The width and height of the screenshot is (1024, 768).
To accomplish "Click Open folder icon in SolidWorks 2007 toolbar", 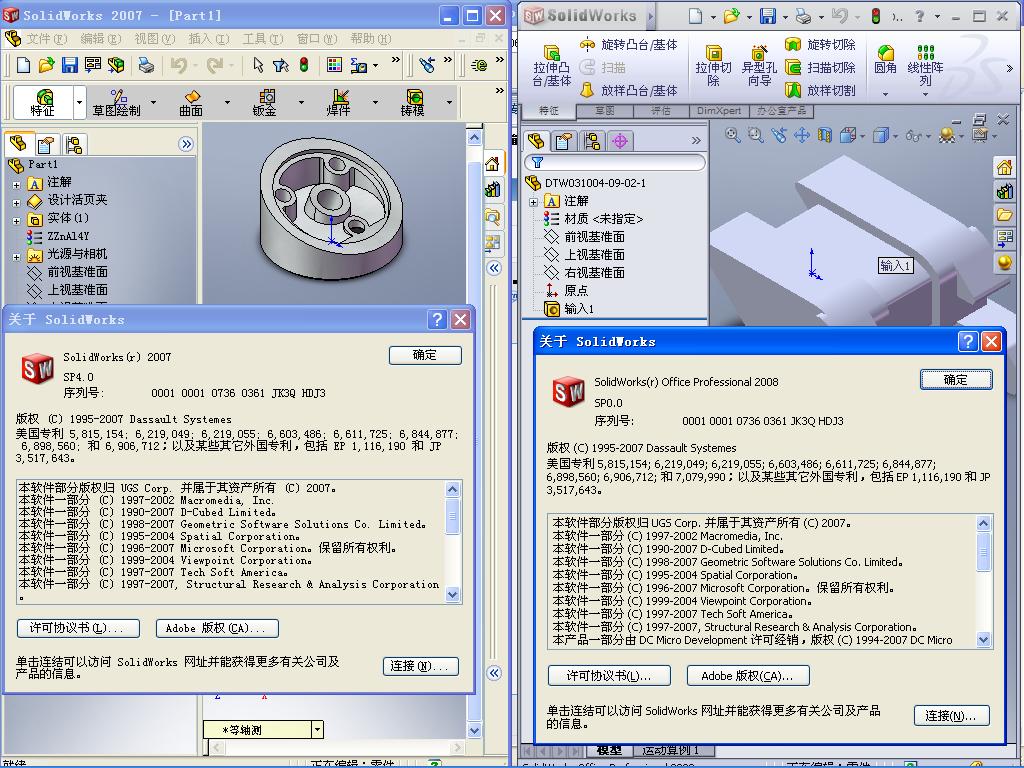I will point(46,65).
